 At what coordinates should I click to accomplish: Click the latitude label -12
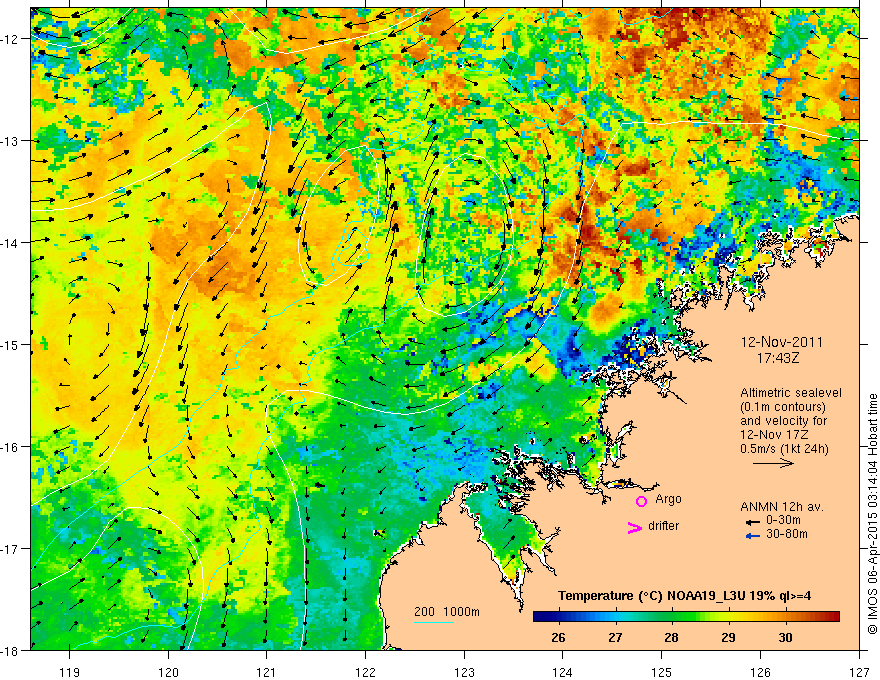point(10,39)
